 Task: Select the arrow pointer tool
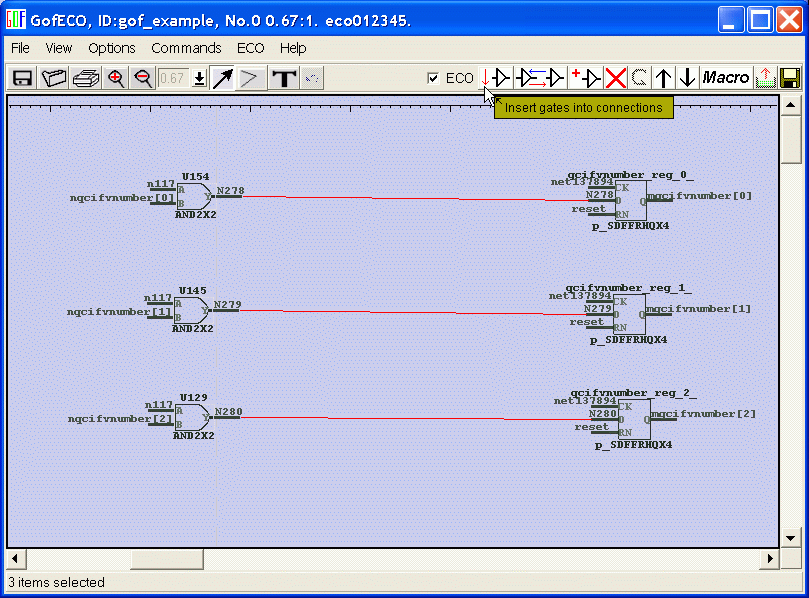tap(222, 78)
